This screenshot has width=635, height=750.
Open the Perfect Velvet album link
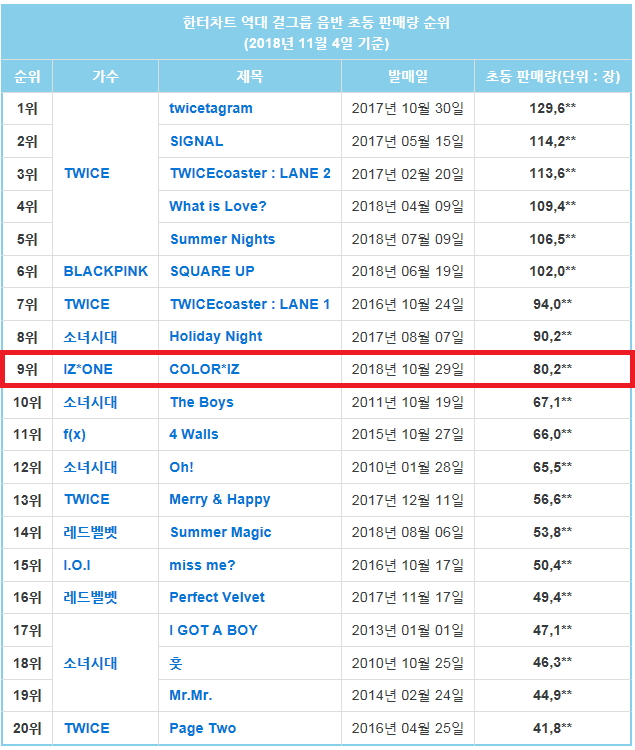[217, 597]
